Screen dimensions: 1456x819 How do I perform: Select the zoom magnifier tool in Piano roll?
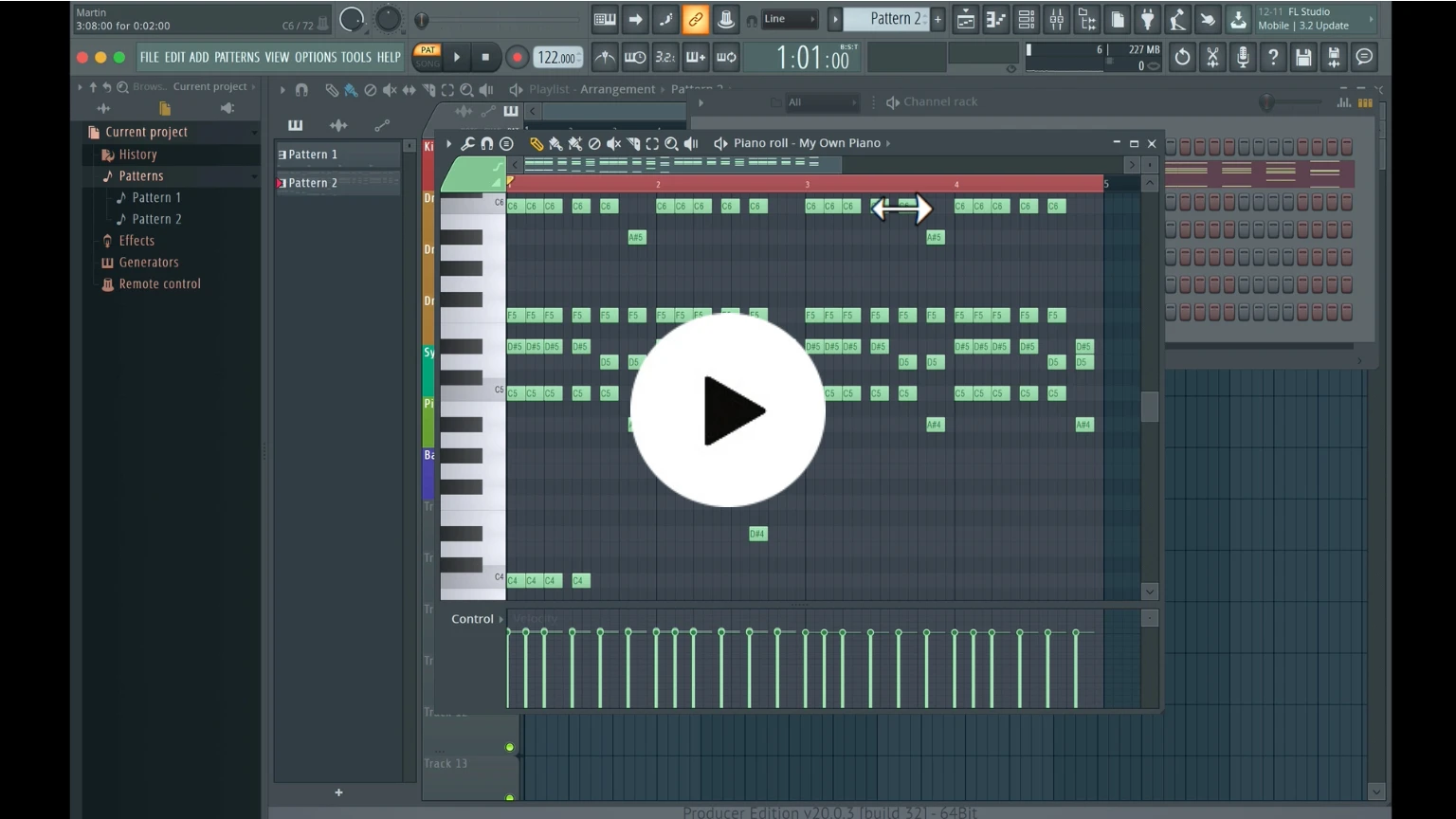coord(671,143)
